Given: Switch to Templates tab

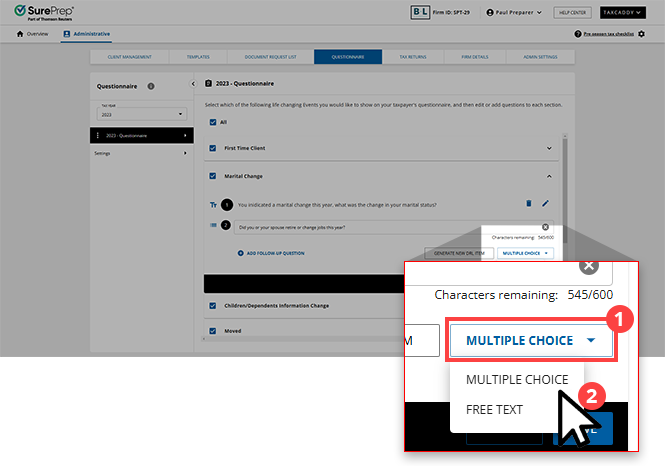Looking at the screenshot, I should tap(198, 57).
